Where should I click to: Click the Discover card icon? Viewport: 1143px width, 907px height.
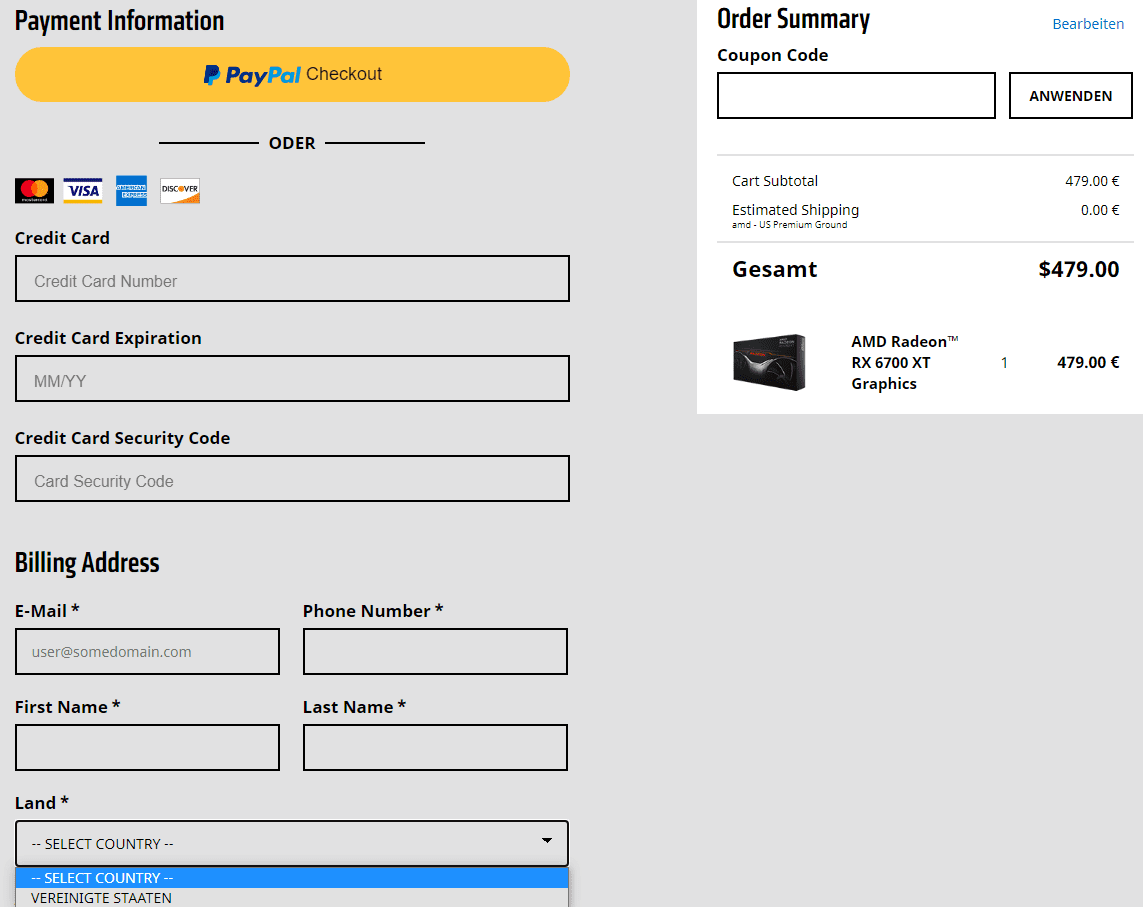[180, 190]
